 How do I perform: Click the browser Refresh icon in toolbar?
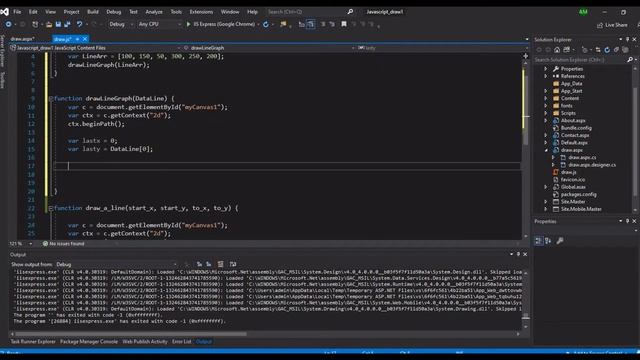click(266, 24)
